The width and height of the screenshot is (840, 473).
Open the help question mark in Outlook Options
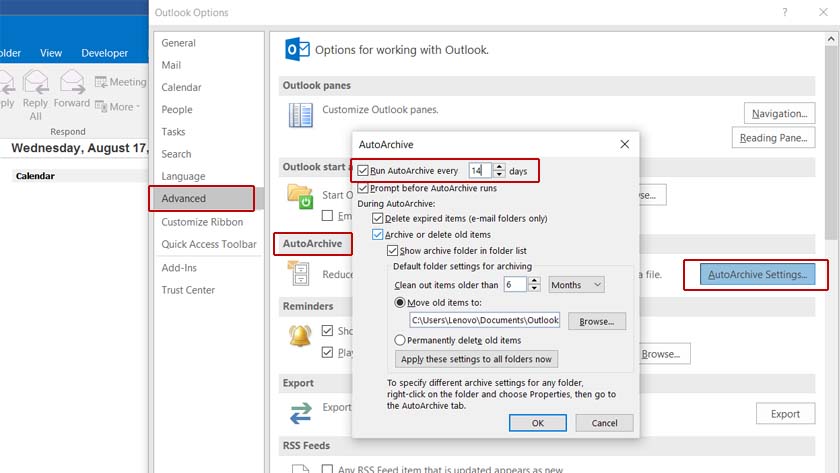pyautogui.click(x=785, y=12)
